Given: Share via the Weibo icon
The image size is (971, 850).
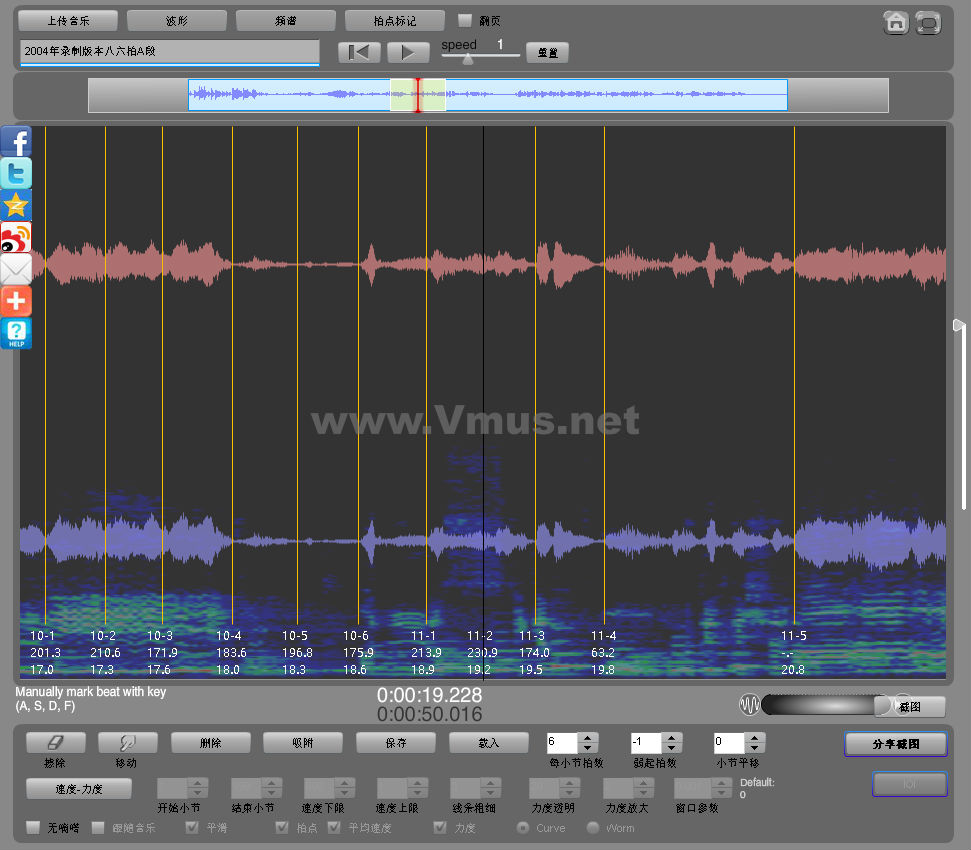Looking at the screenshot, I should 16,237.
